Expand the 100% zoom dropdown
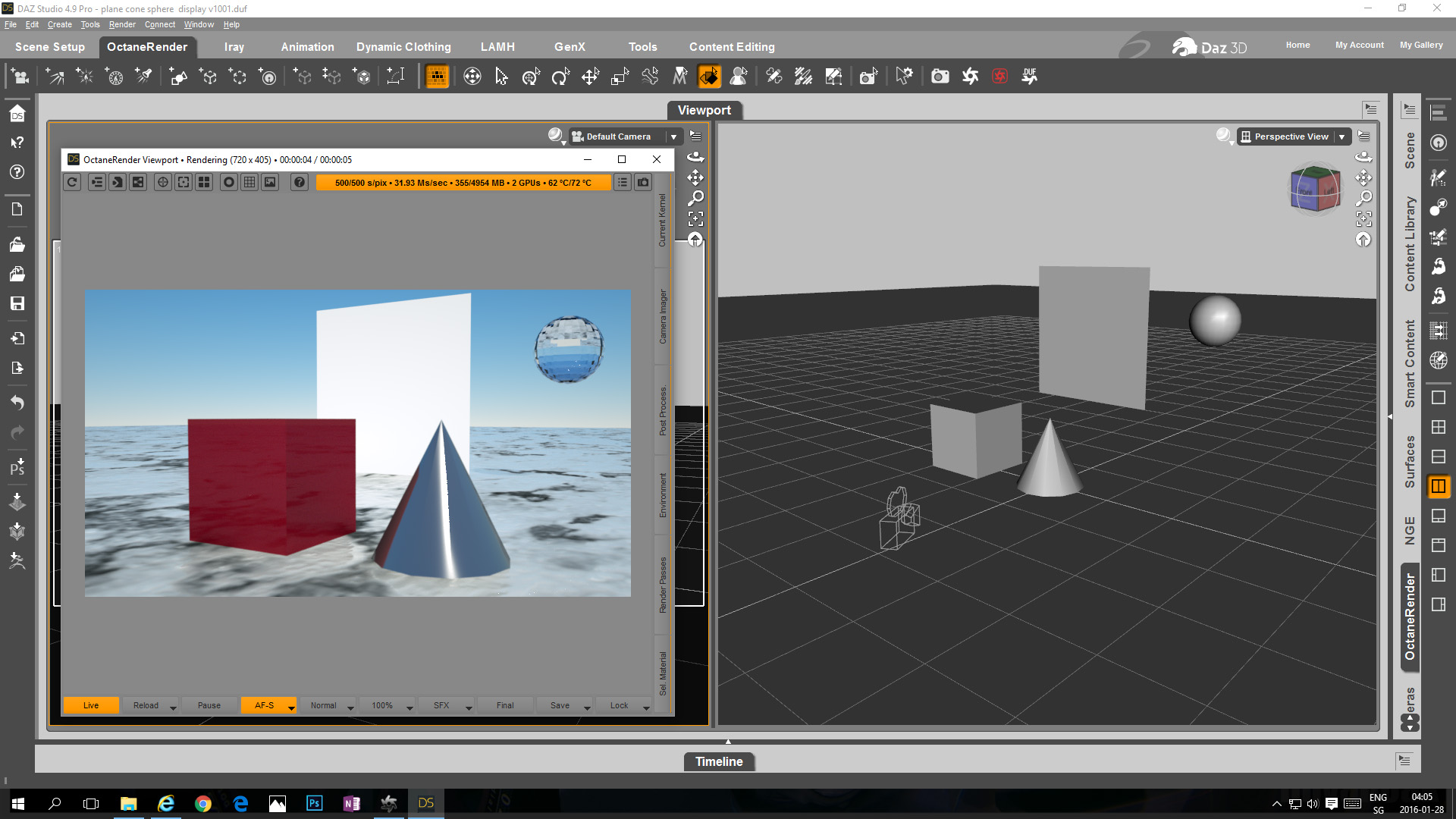 click(x=409, y=707)
